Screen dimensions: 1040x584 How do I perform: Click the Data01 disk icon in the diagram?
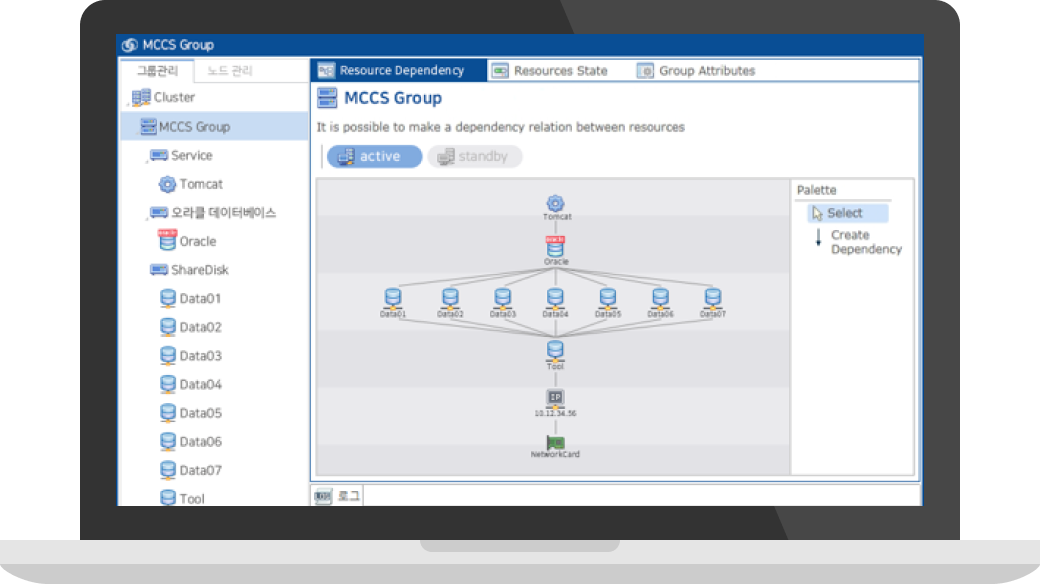[392, 298]
